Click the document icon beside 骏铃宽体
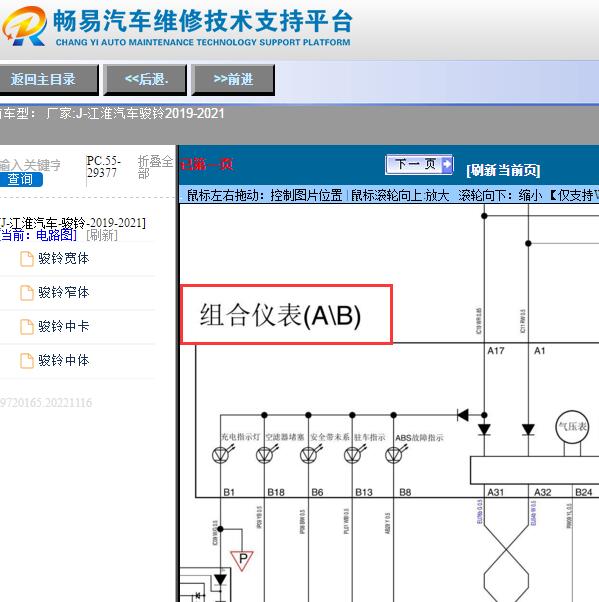This screenshot has height=602, width=599. [x=26, y=259]
